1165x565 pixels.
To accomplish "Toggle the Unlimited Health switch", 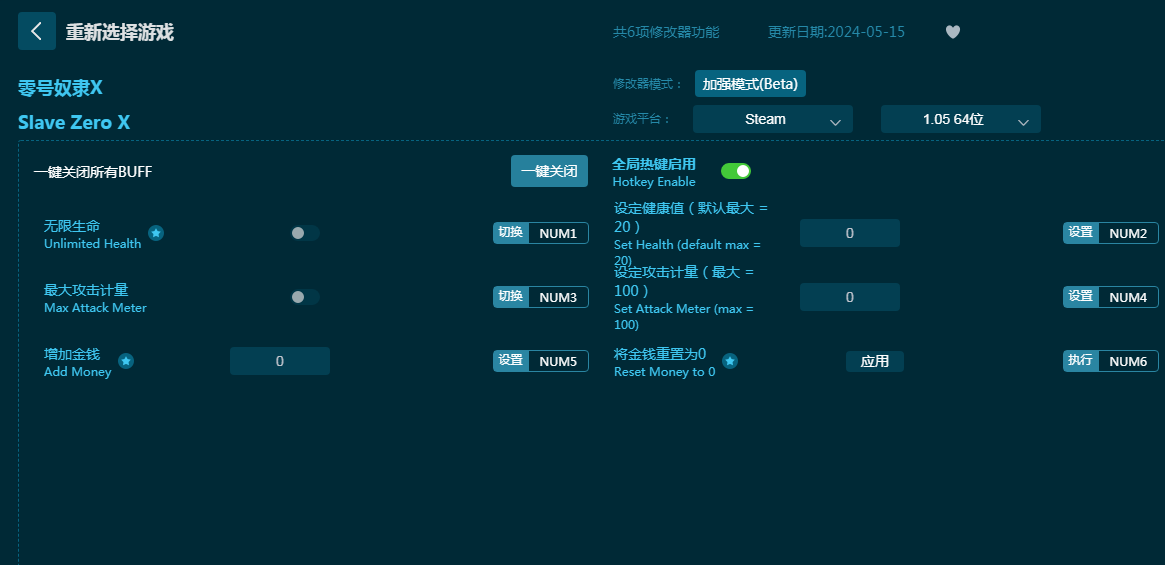I will click(305, 233).
